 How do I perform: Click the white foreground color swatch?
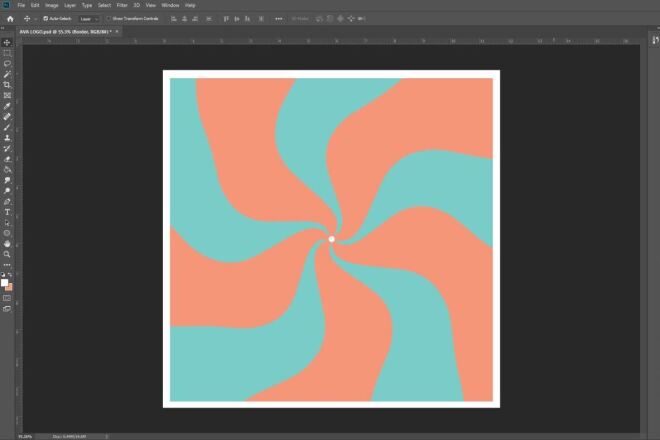coord(4,283)
